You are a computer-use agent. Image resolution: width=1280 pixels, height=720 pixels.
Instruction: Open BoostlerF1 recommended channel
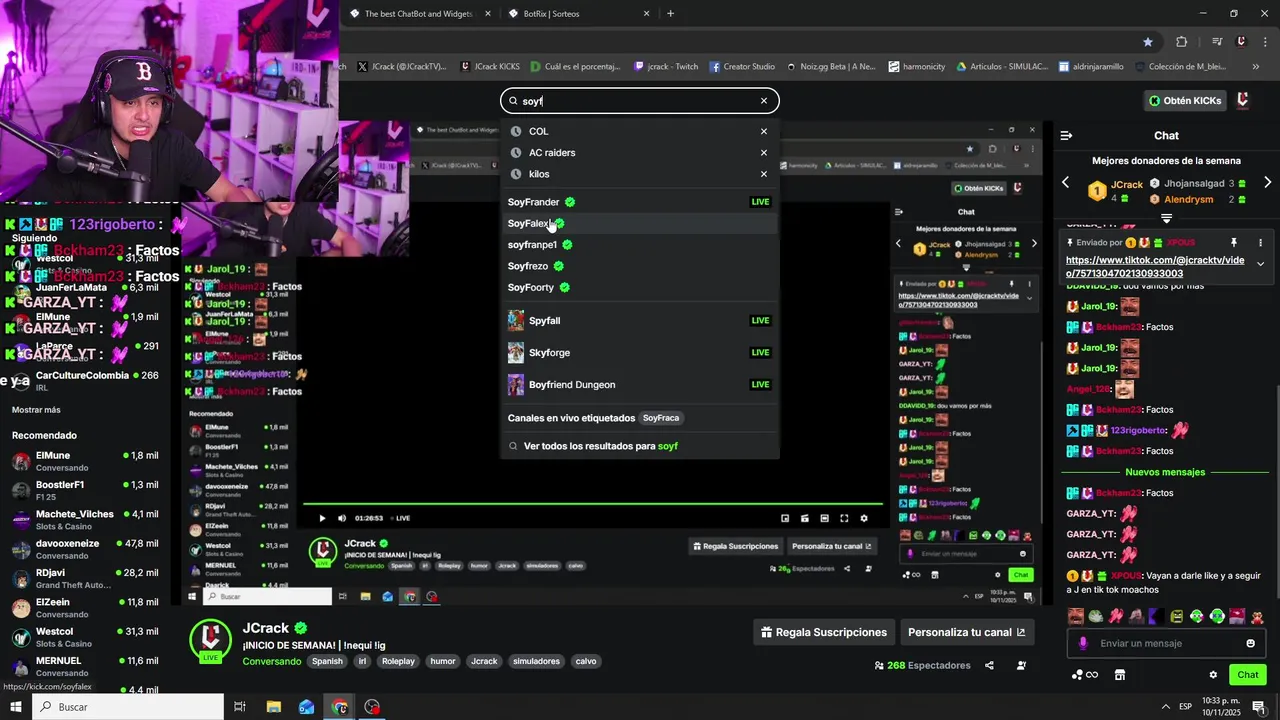click(85, 490)
